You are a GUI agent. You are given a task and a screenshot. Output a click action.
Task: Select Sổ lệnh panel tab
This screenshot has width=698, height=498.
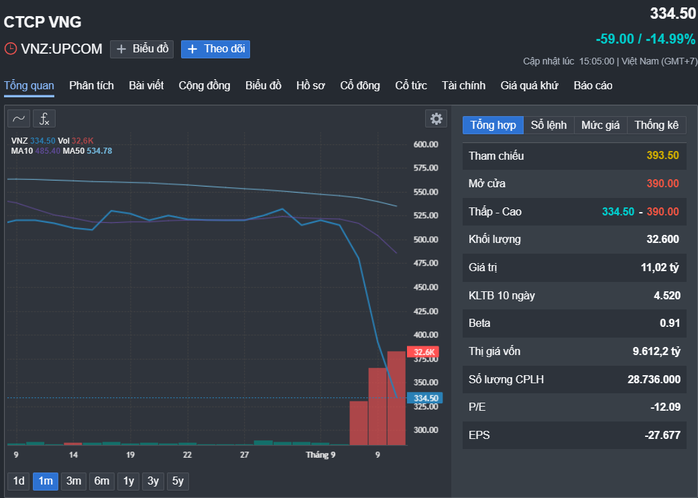549,125
